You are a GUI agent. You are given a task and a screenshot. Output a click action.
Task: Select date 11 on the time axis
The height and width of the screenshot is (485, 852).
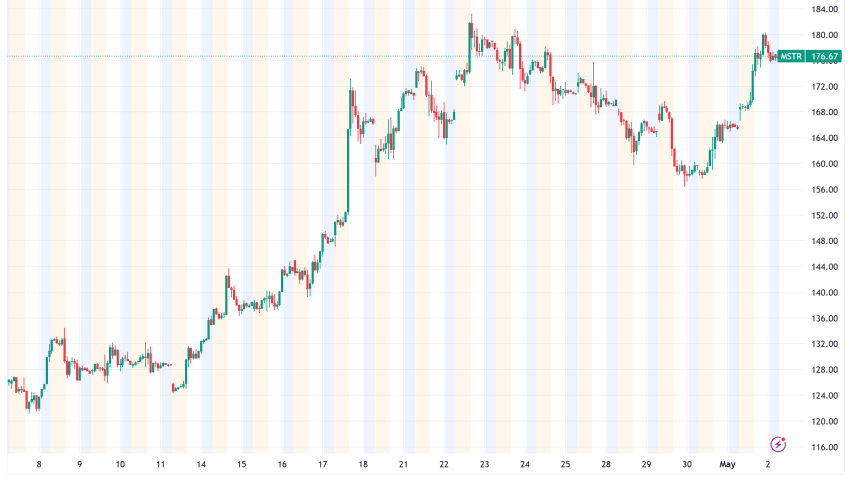click(160, 464)
